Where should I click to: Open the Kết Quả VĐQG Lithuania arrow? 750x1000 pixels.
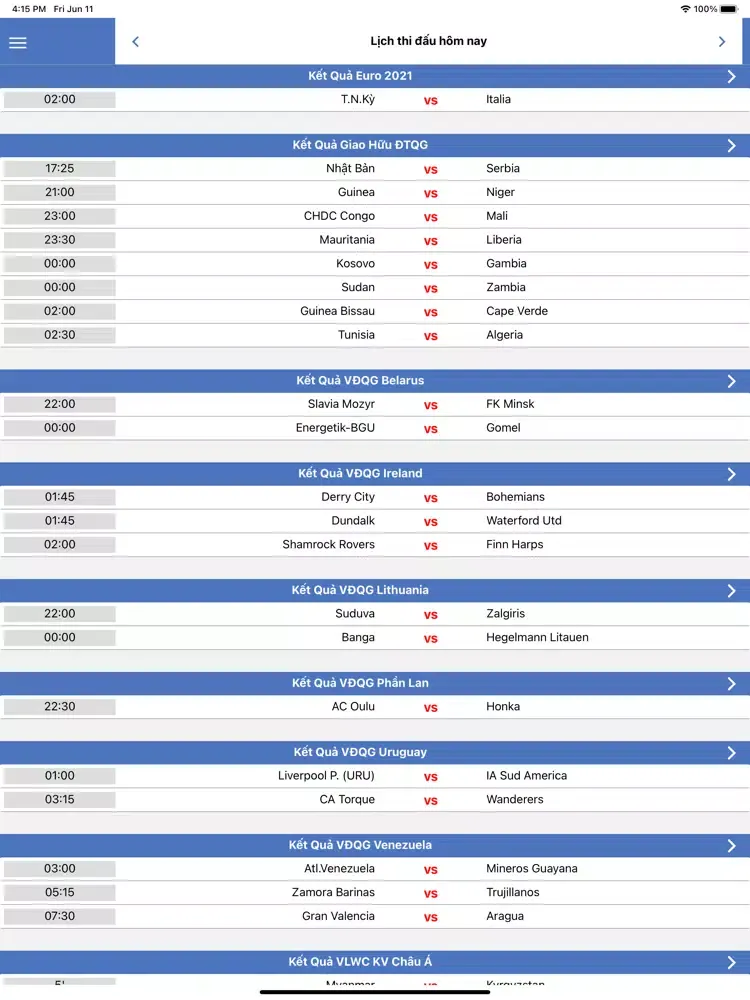tap(731, 591)
